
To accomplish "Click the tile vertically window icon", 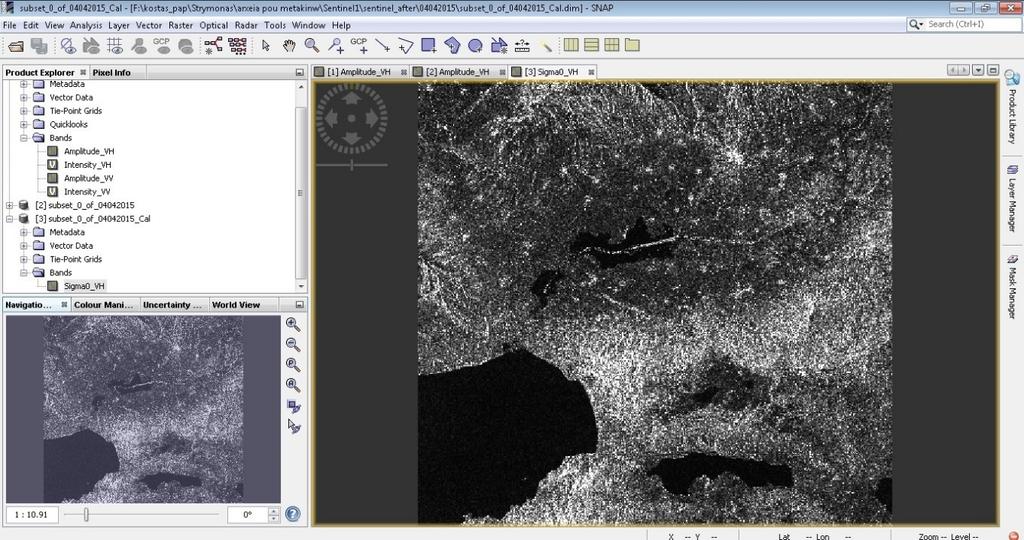I will 592,45.
